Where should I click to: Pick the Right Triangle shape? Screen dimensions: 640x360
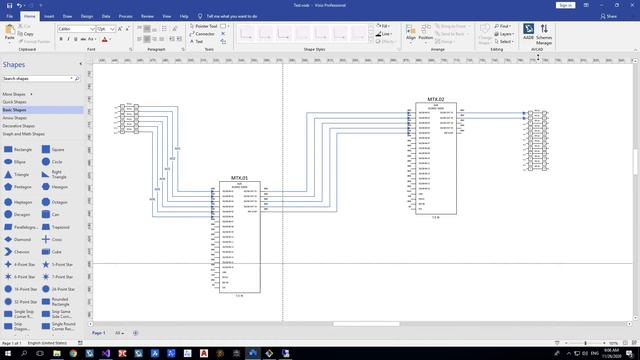(x=54, y=174)
